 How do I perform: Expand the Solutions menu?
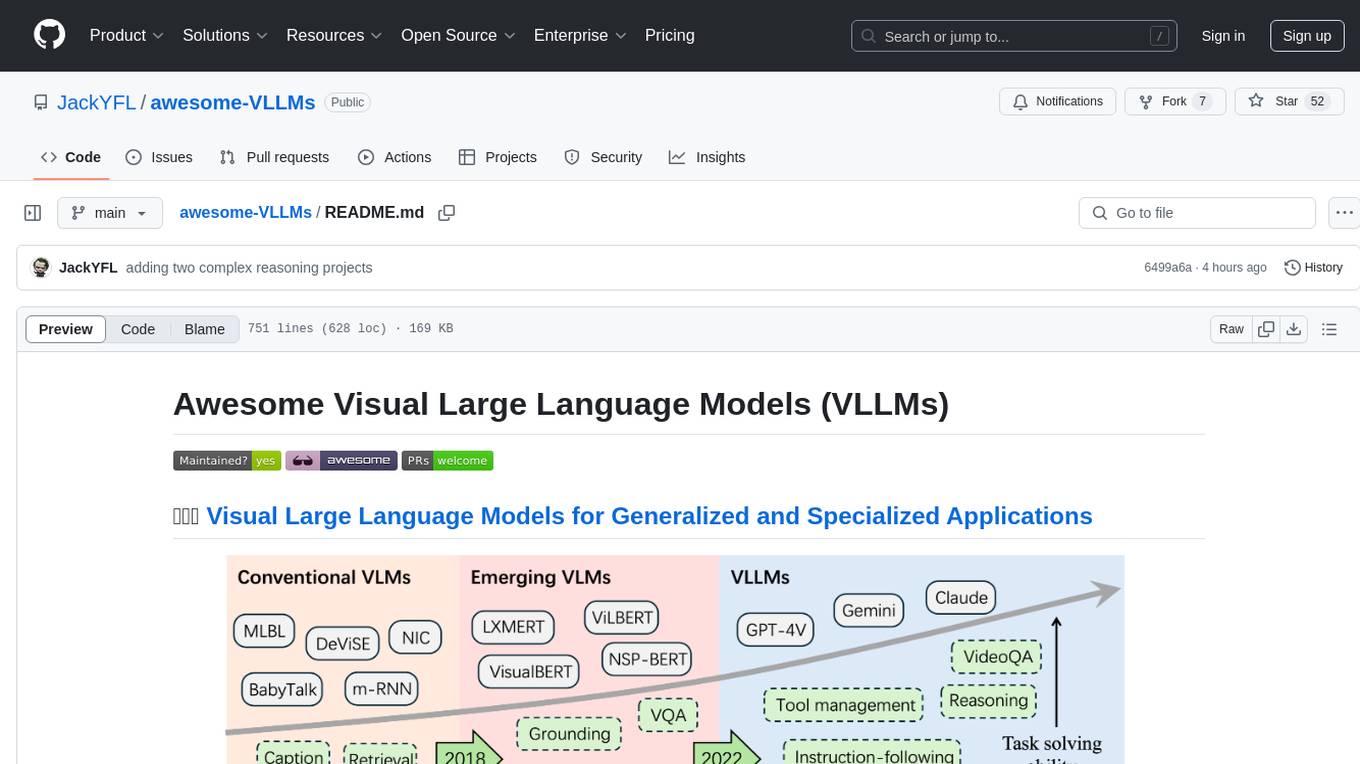225,35
